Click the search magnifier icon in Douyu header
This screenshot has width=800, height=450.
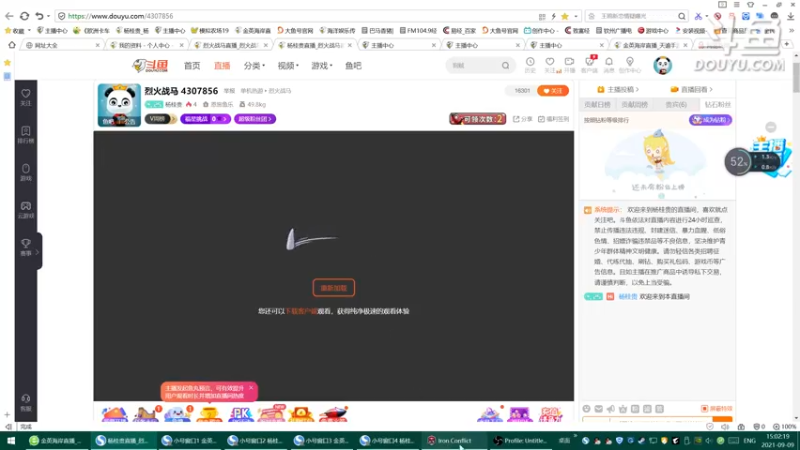(x=505, y=65)
